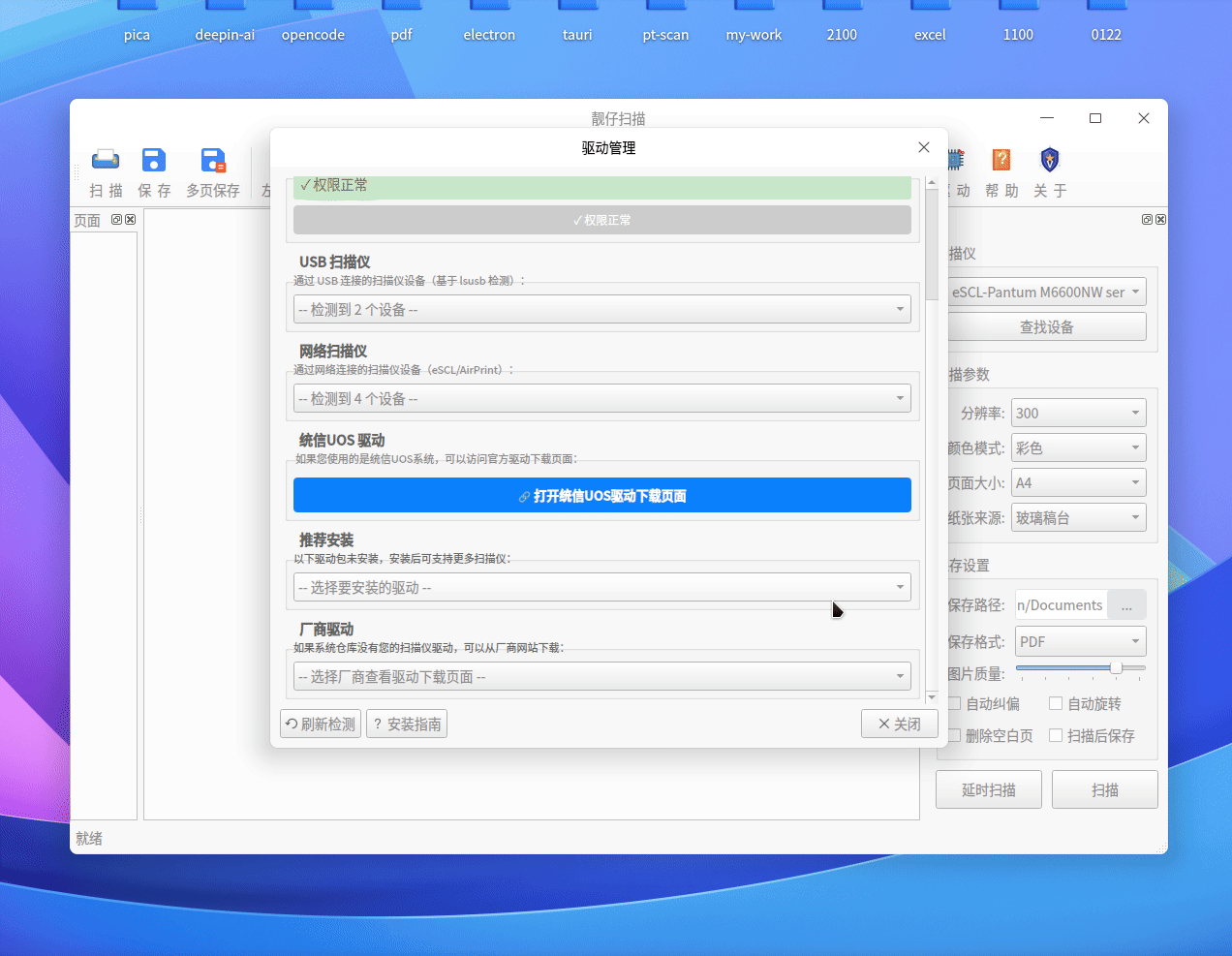Toggle the delete blank pages (删除空白页) option
This screenshot has height=956, width=1232.
(x=955, y=736)
